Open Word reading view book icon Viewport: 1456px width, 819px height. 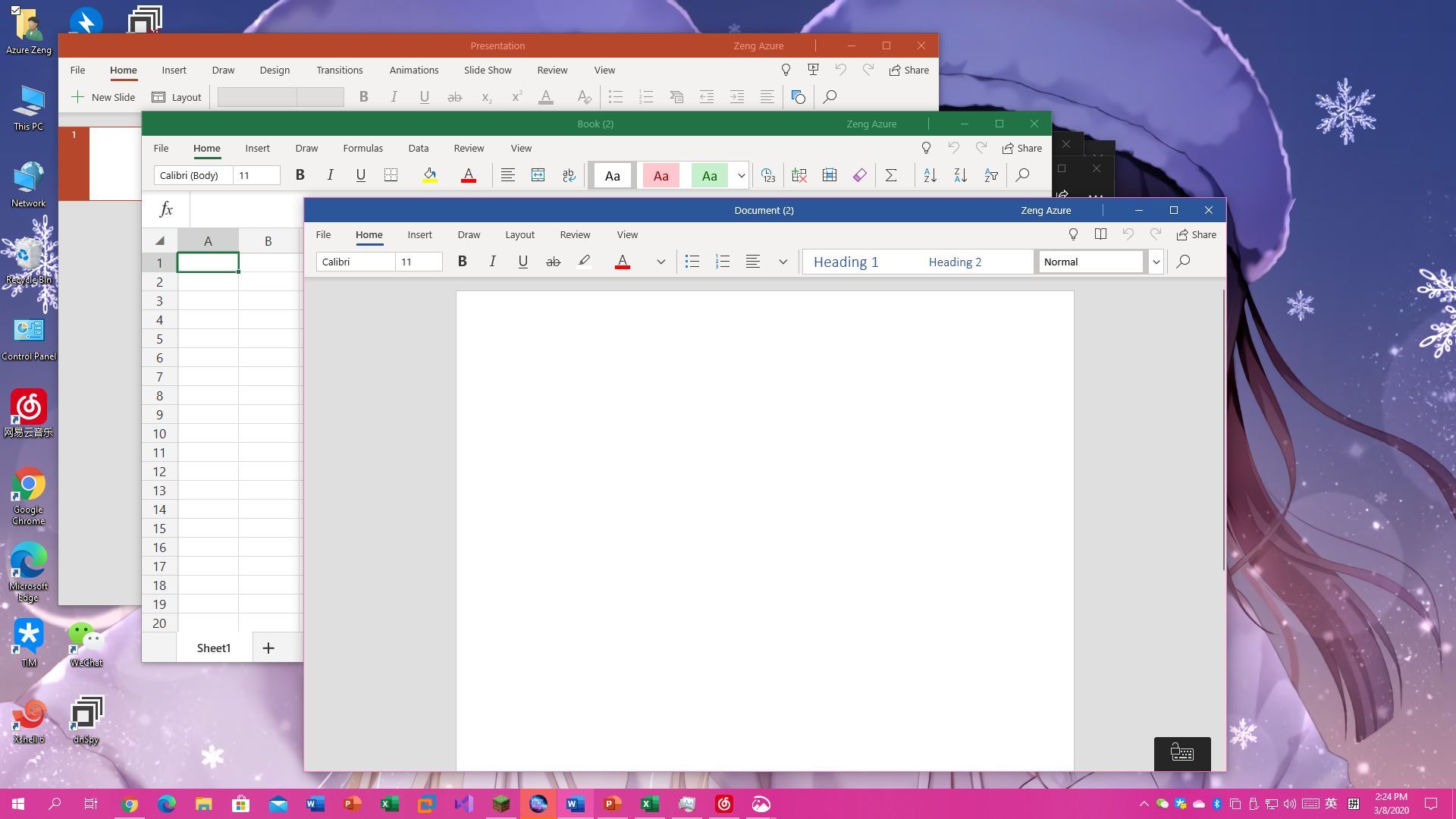[x=1100, y=234]
